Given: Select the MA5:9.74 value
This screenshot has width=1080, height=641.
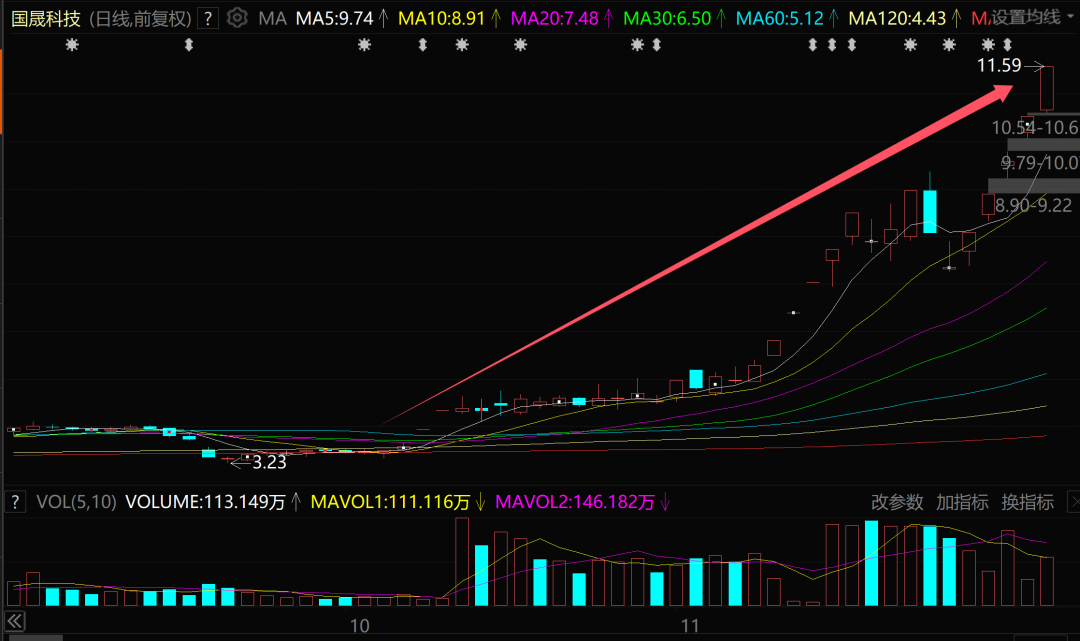Looking at the screenshot, I should tap(334, 19).
